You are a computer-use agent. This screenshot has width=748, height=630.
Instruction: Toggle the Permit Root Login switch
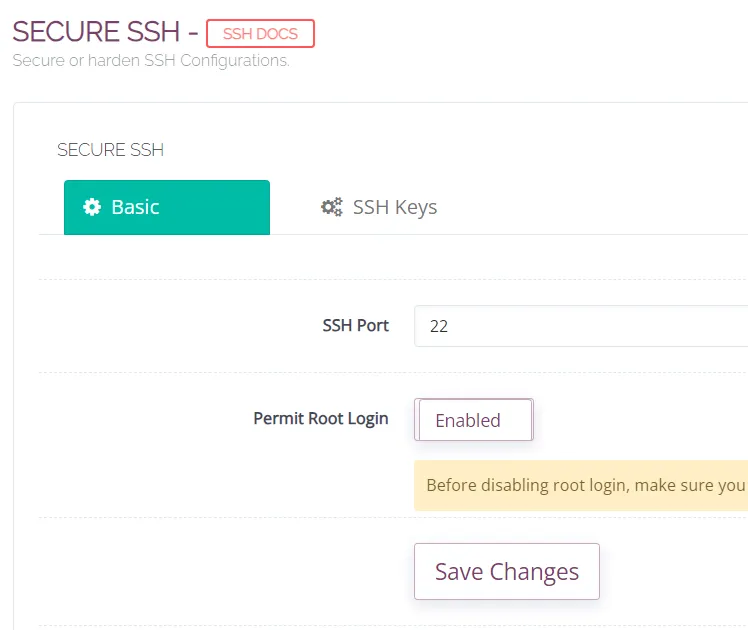474,420
